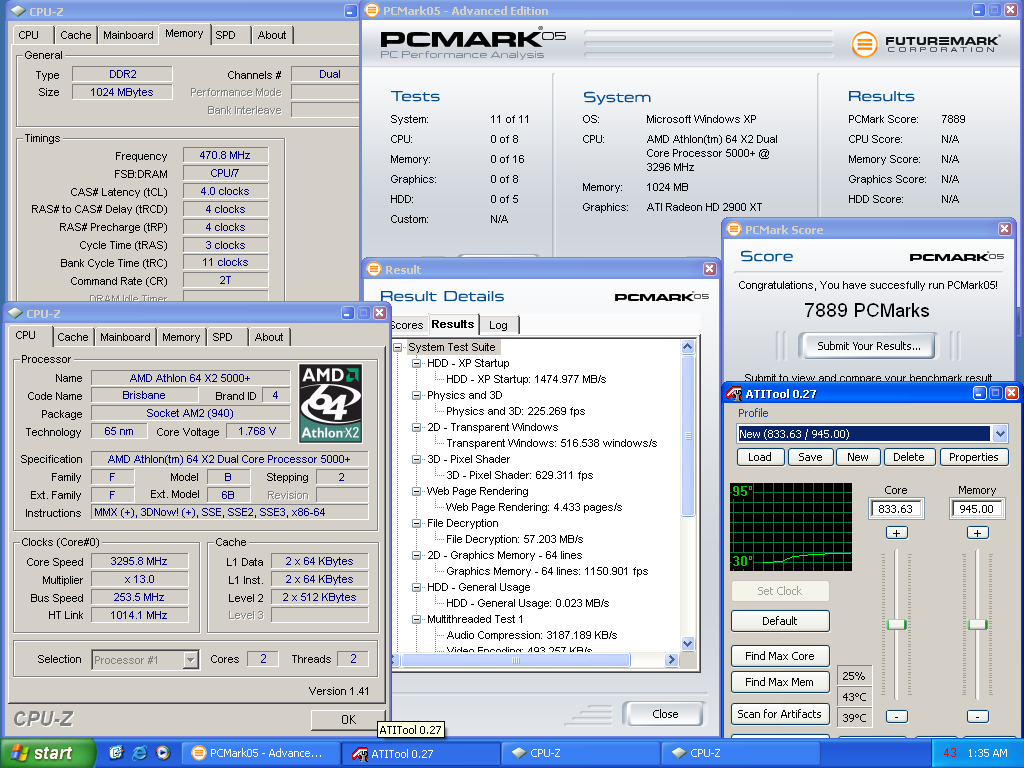Image resolution: width=1024 pixels, height=768 pixels.
Task: Increase ATITool Memory clock with plus button
Action: [x=977, y=533]
